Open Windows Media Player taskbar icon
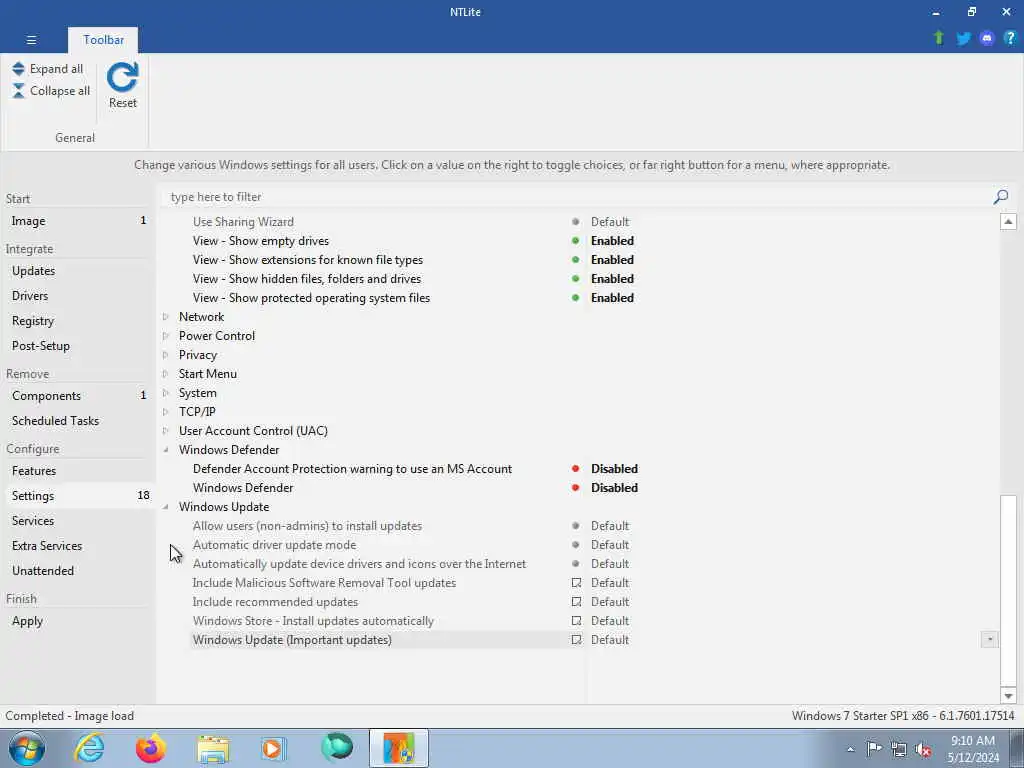Image resolution: width=1024 pixels, height=768 pixels. 273,748
